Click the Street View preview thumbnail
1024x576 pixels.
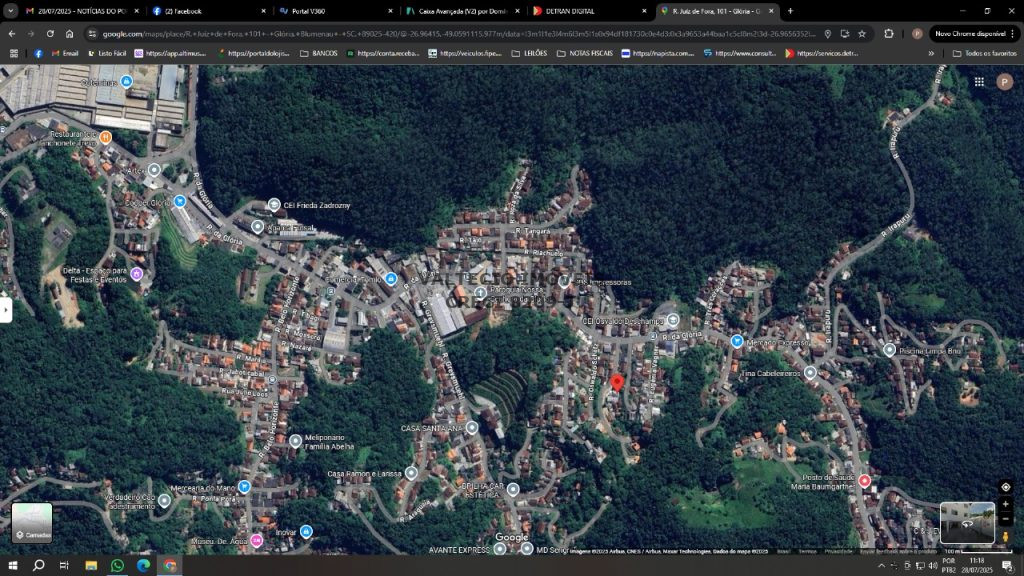coord(967,522)
